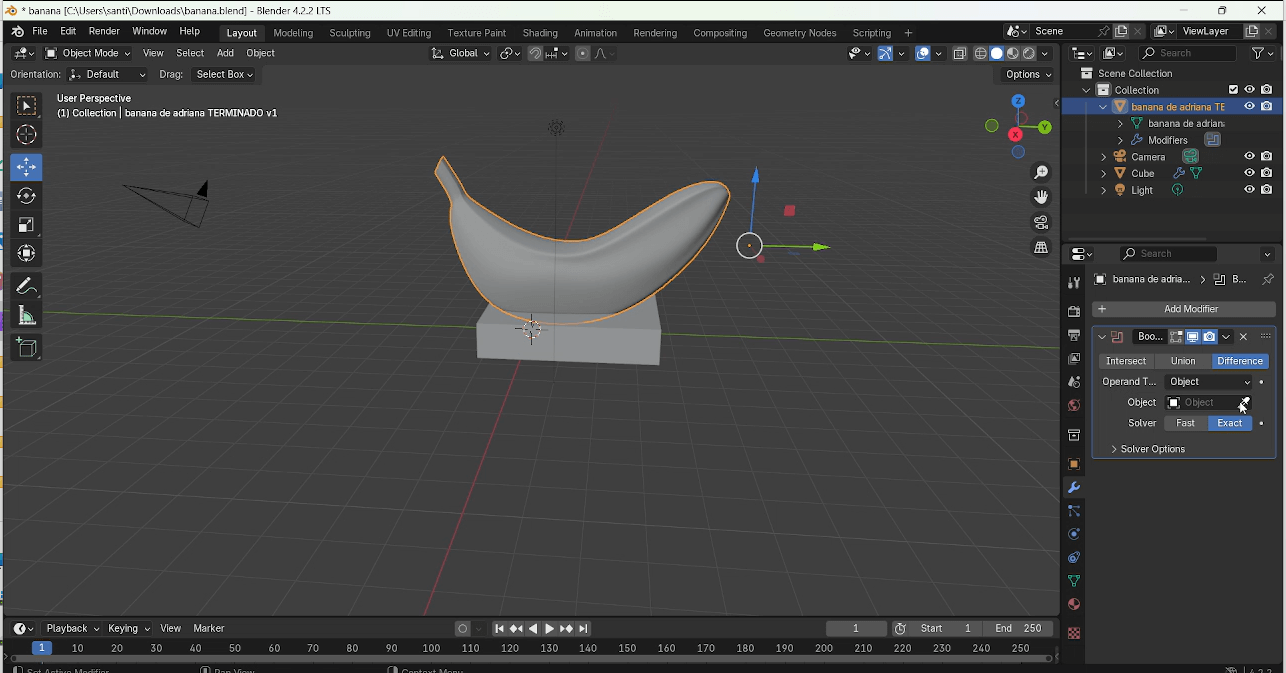
Task: Activate the Scale tool
Action: coord(26,225)
